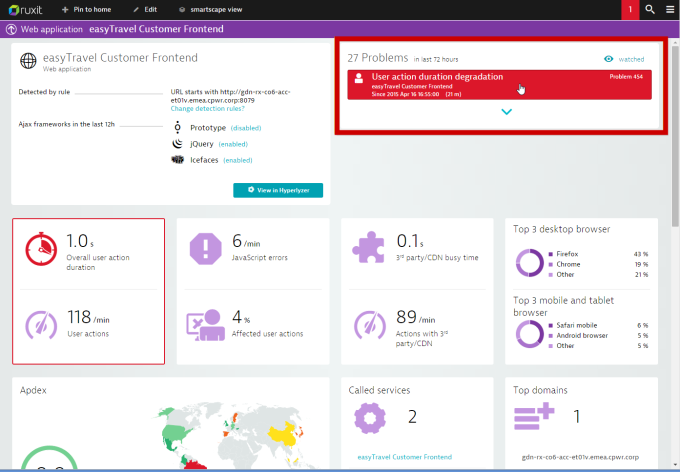
Task: Select Safari mobile 6 % row
Action: (x=598, y=325)
